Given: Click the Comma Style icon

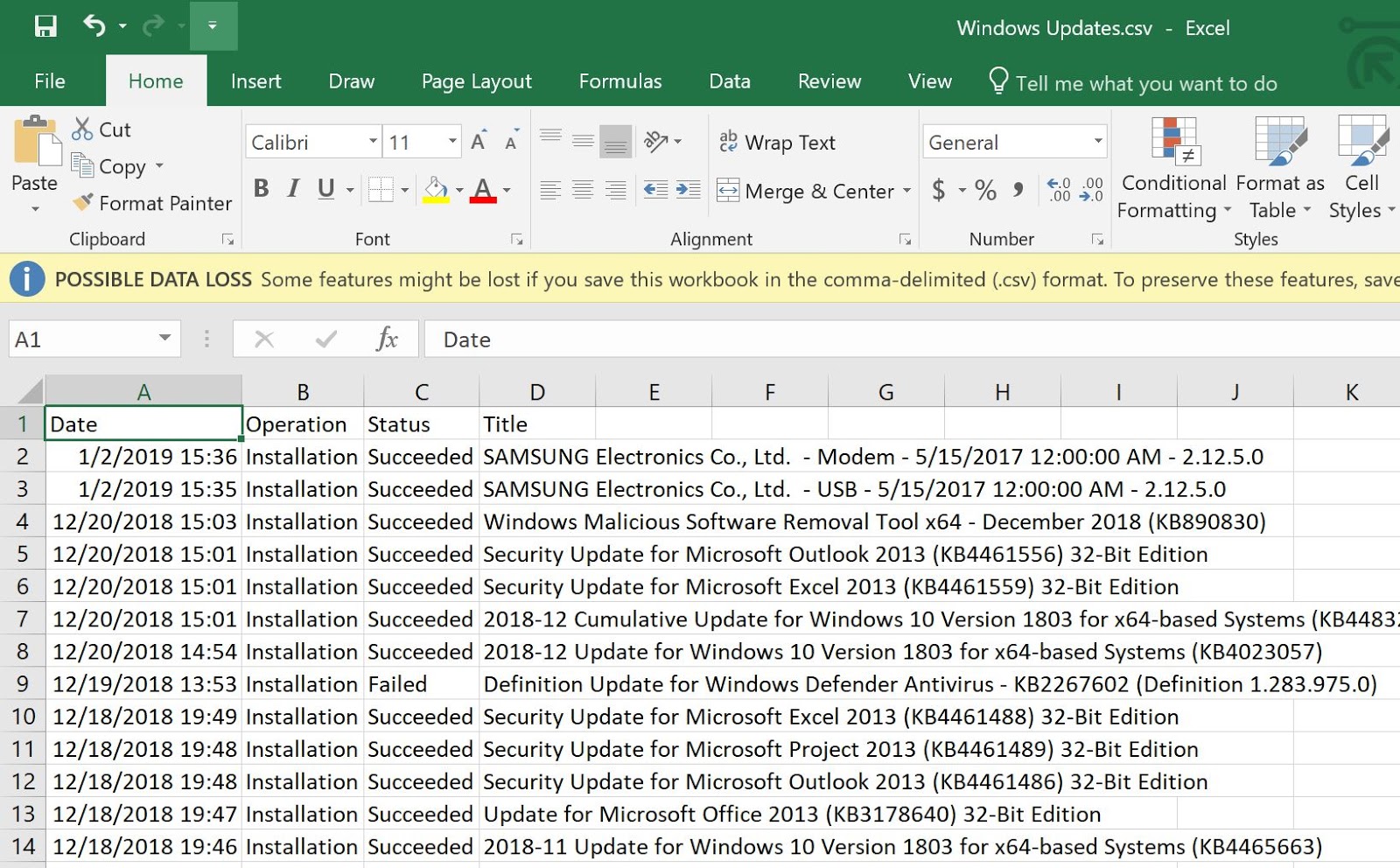Looking at the screenshot, I should click(x=1017, y=190).
